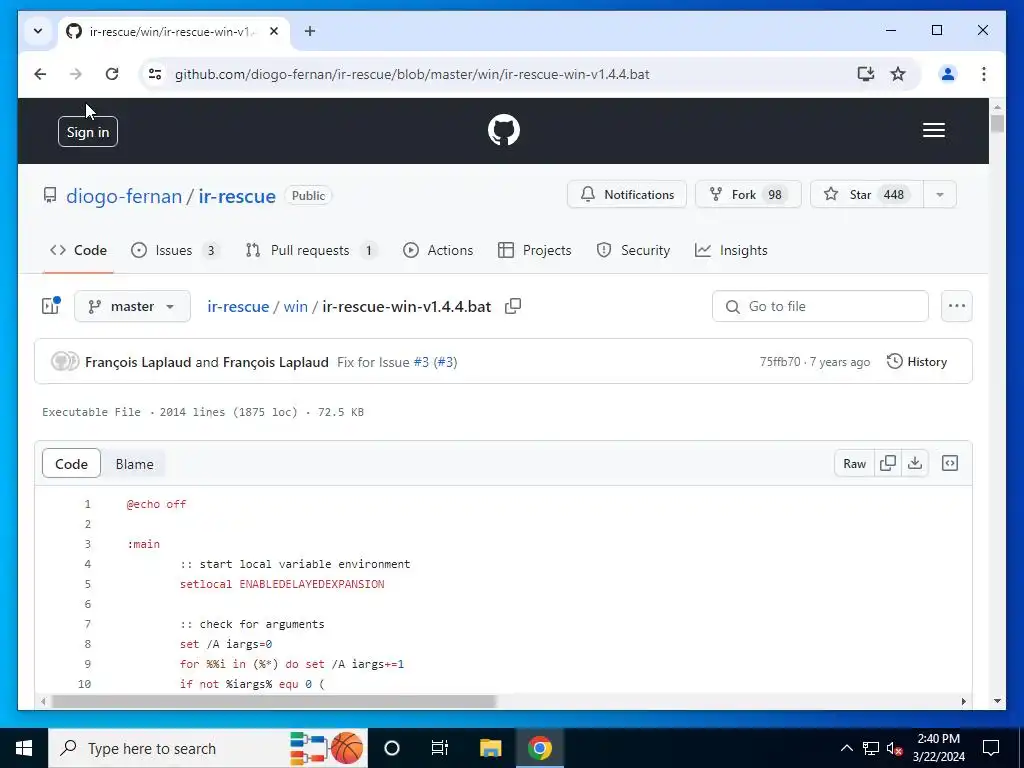Image resolution: width=1024 pixels, height=768 pixels.
Task: Open a new browser tab
Action: pos(310,31)
